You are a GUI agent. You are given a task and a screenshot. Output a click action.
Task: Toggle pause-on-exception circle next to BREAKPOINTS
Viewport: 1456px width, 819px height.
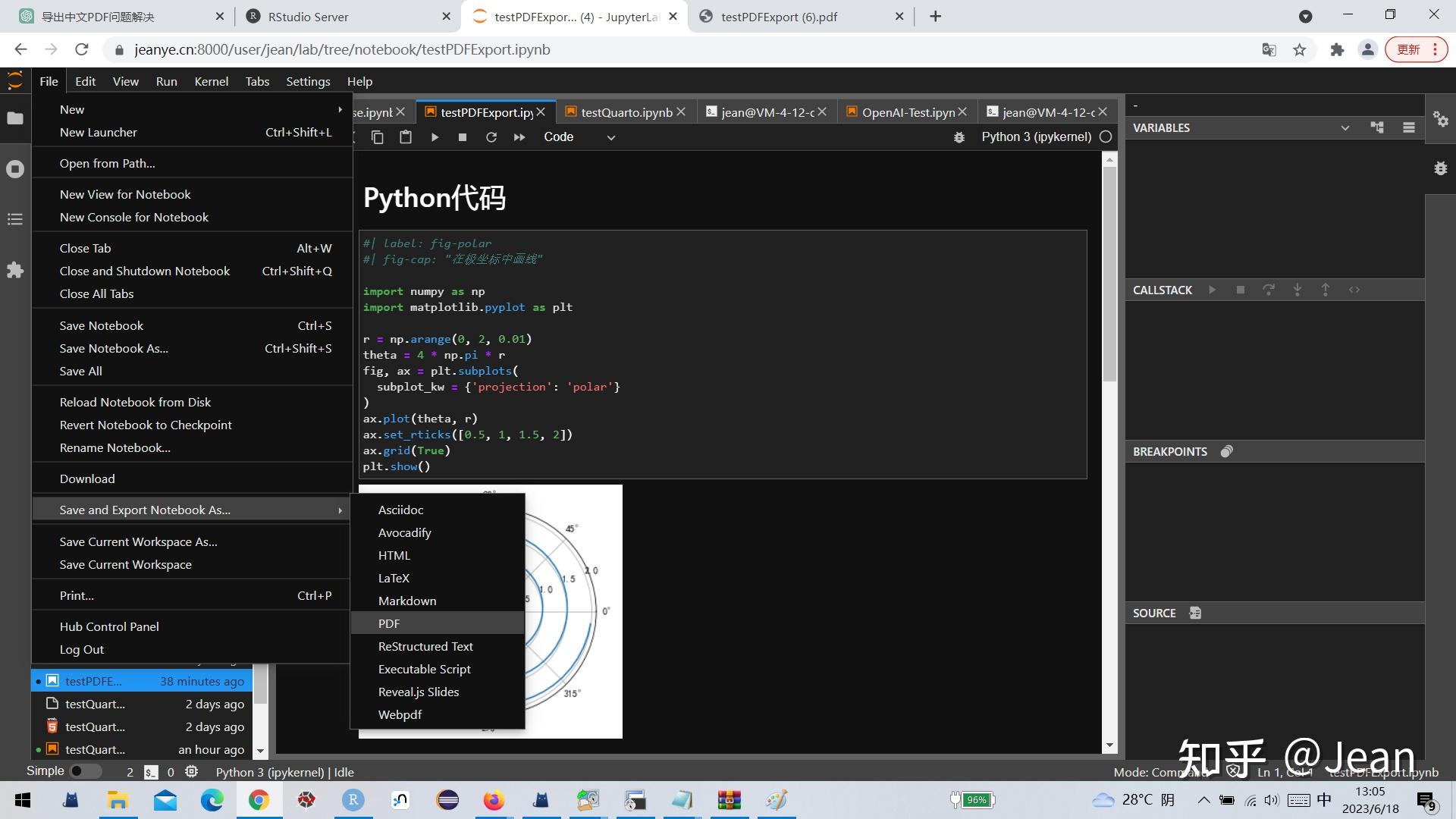tap(1227, 451)
